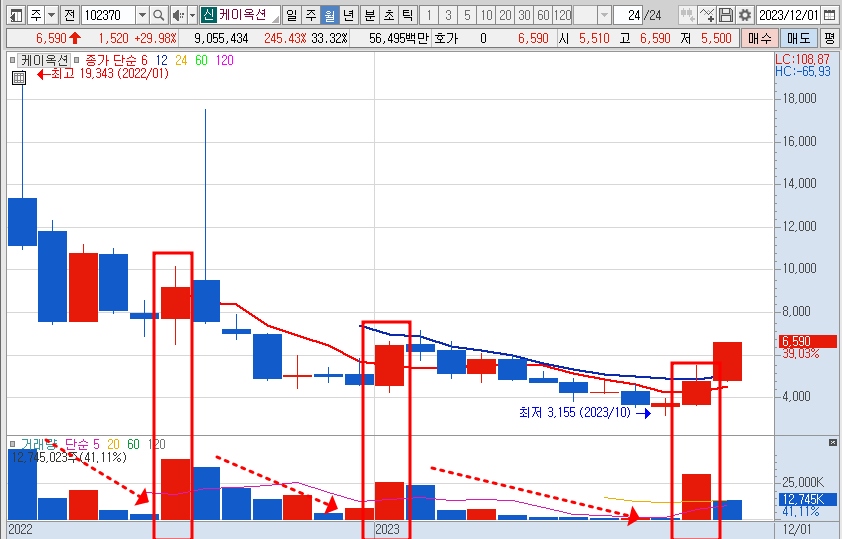
Task: Click the 최저 3,155 (2023/10) label
Action: point(575,412)
